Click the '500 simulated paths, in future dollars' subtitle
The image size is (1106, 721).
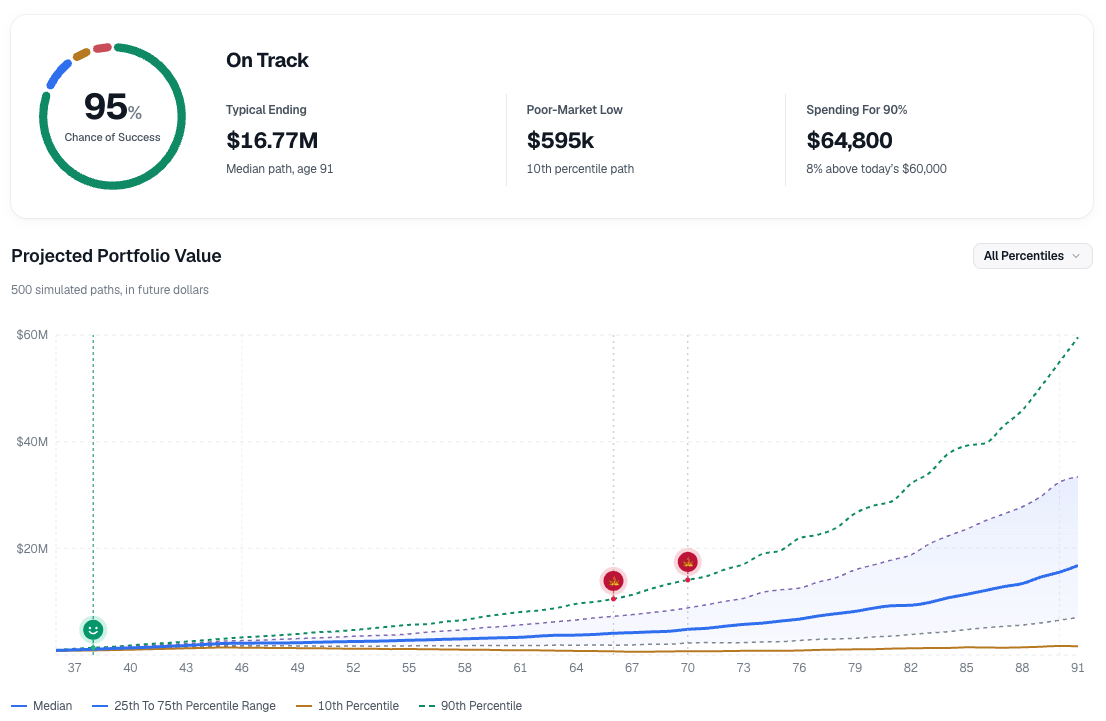(110, 290)
